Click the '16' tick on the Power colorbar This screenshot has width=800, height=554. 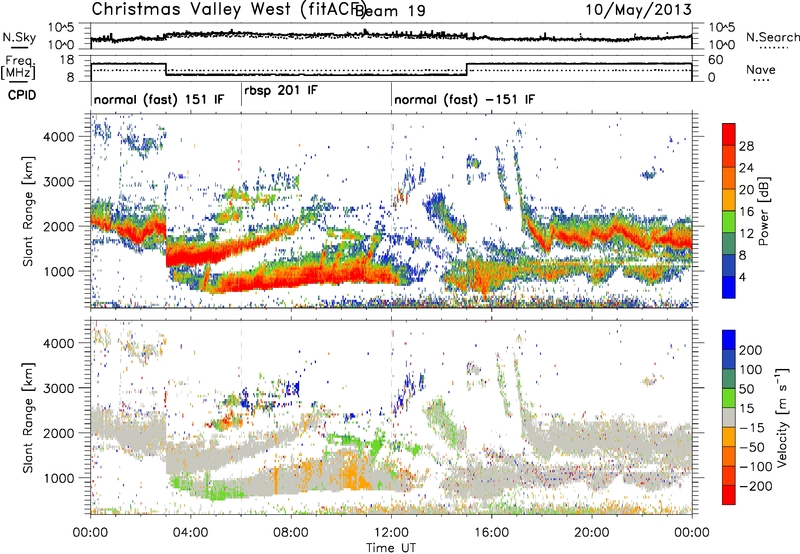746,212
